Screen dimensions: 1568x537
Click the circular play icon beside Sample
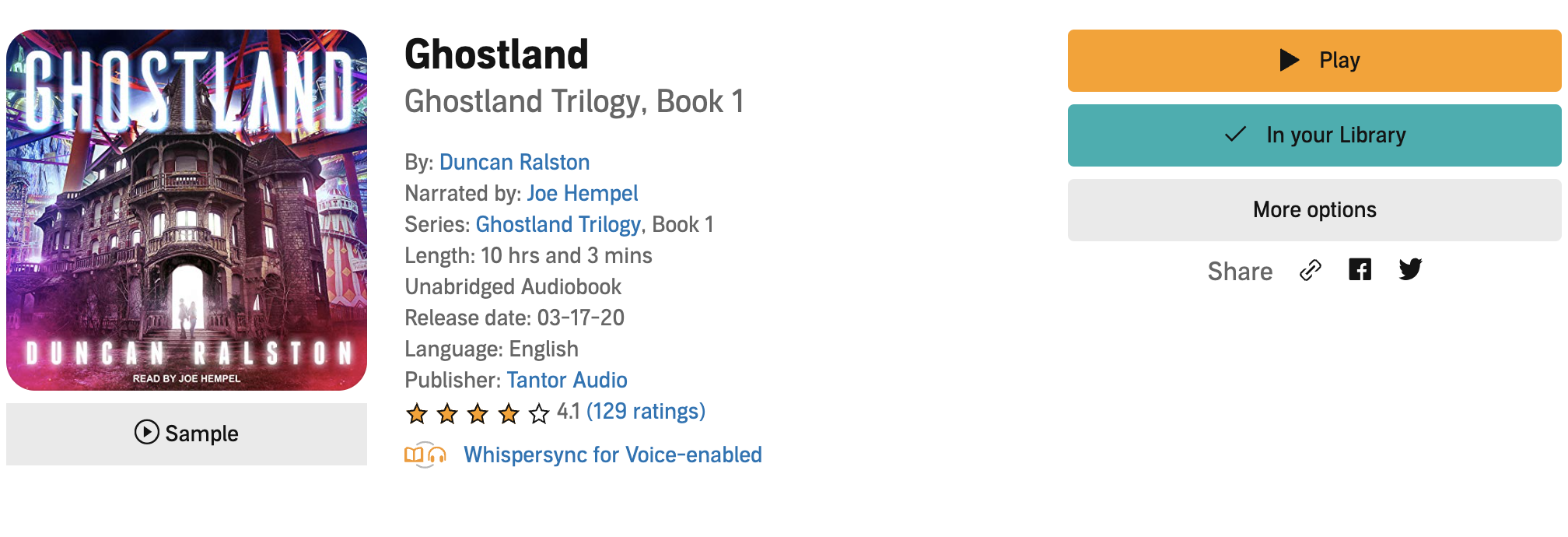pos(146,432)
